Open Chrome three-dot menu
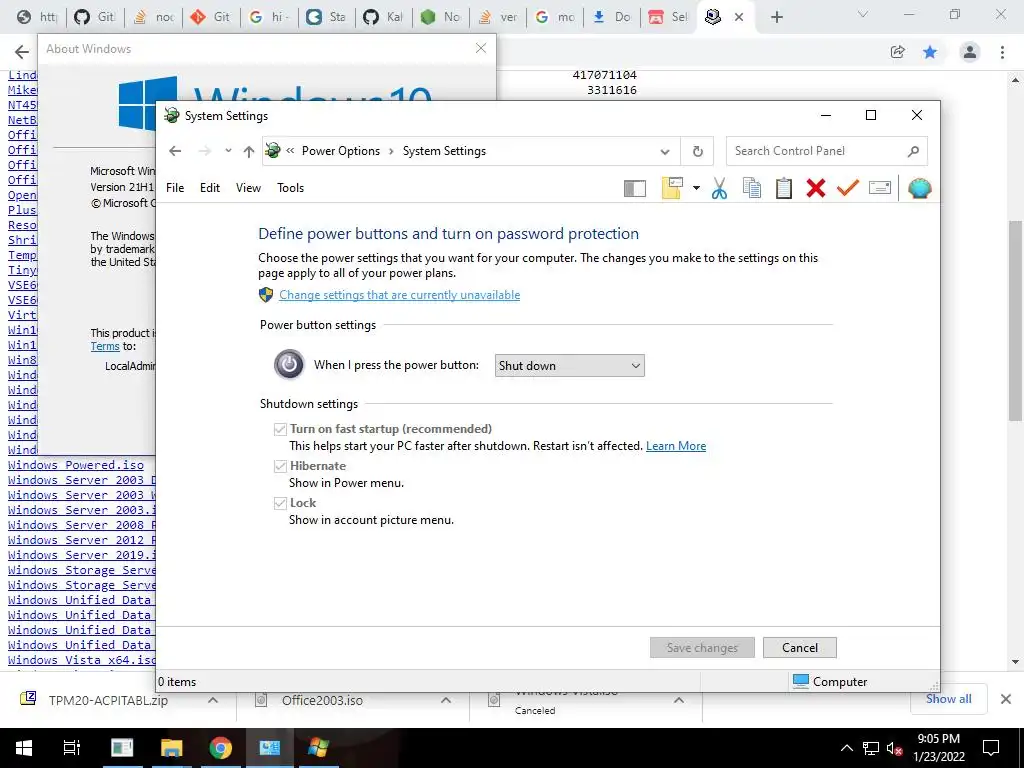This screenshot has width=1024, height=768. tap(1002, 52)
